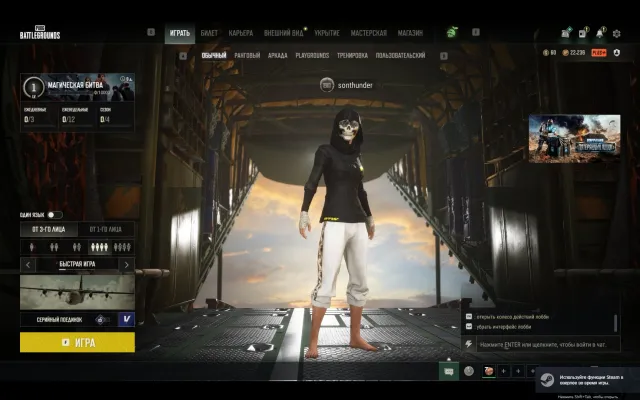640x400 pixels.
Task: Click the airplane map preview image
Action: 78,292
